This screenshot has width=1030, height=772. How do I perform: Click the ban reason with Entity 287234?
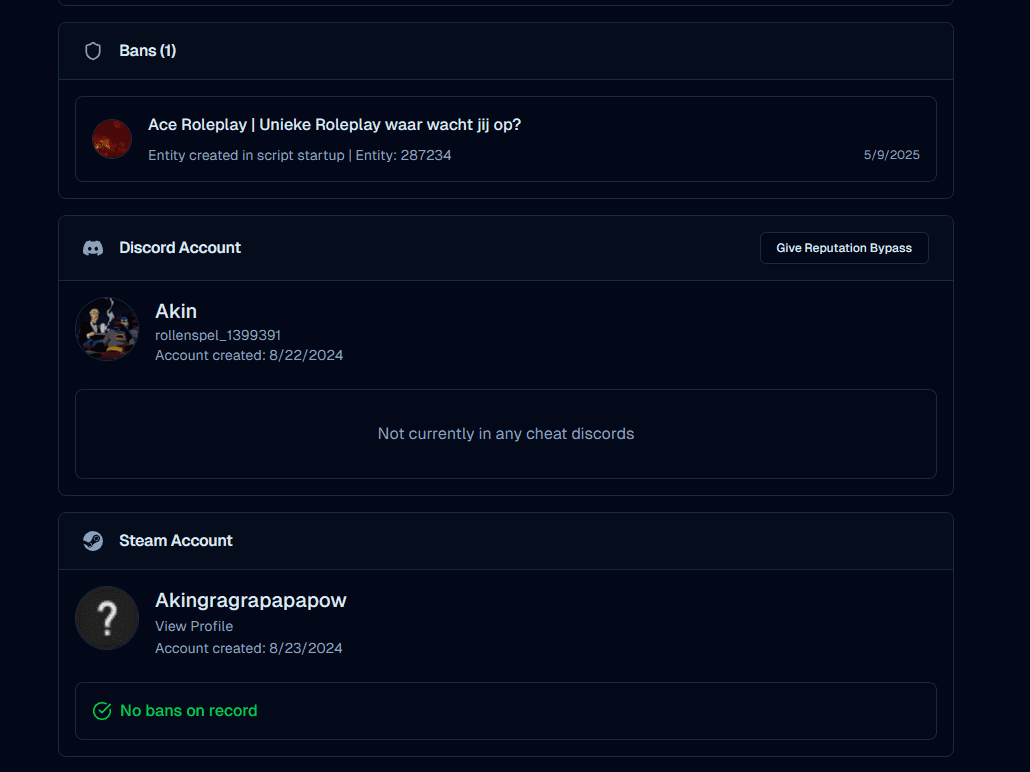click(x=299, y=155)
